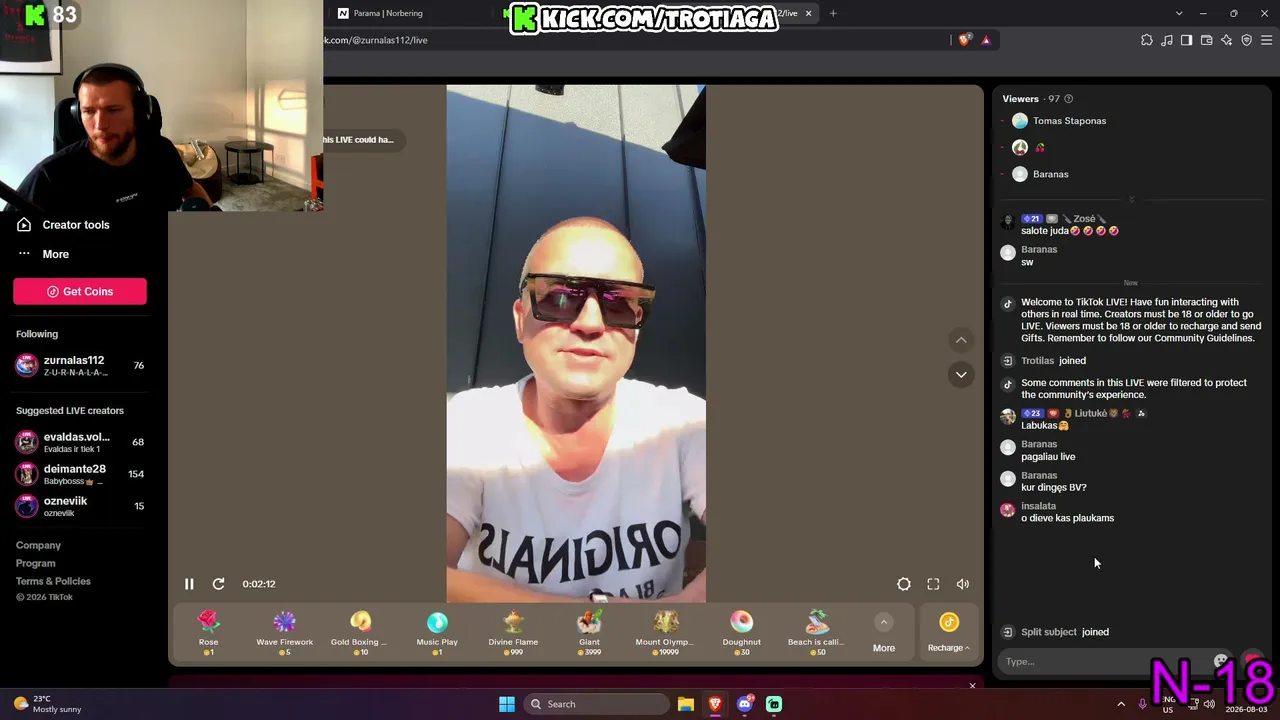1280x720 pixels.
Task: Expand the viewers list with the double chevron
Action: click(1131, 200)
